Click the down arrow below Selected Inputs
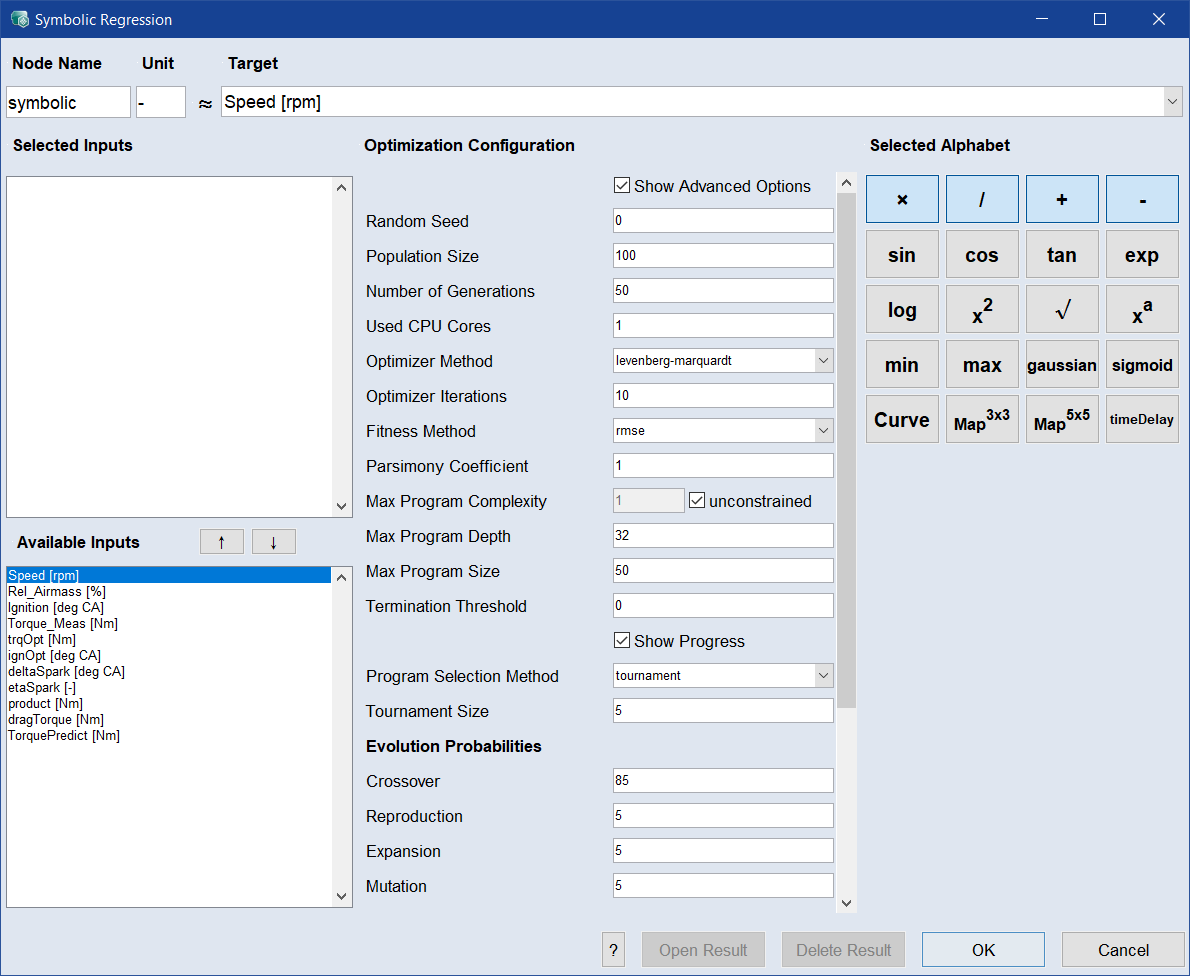Image resolution: width=1190 pixels, height=976 pixels. pyautogui.click(x=274, y=542)
